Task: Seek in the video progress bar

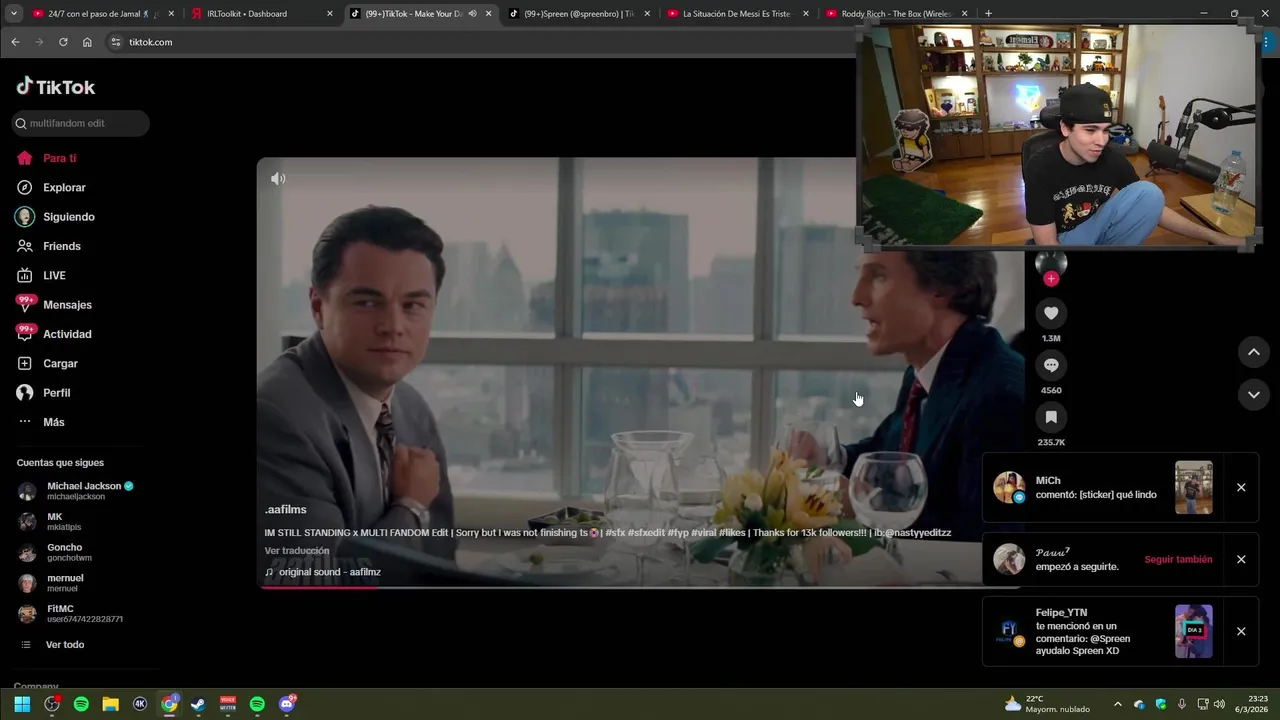Action: (x=640, y=586)
